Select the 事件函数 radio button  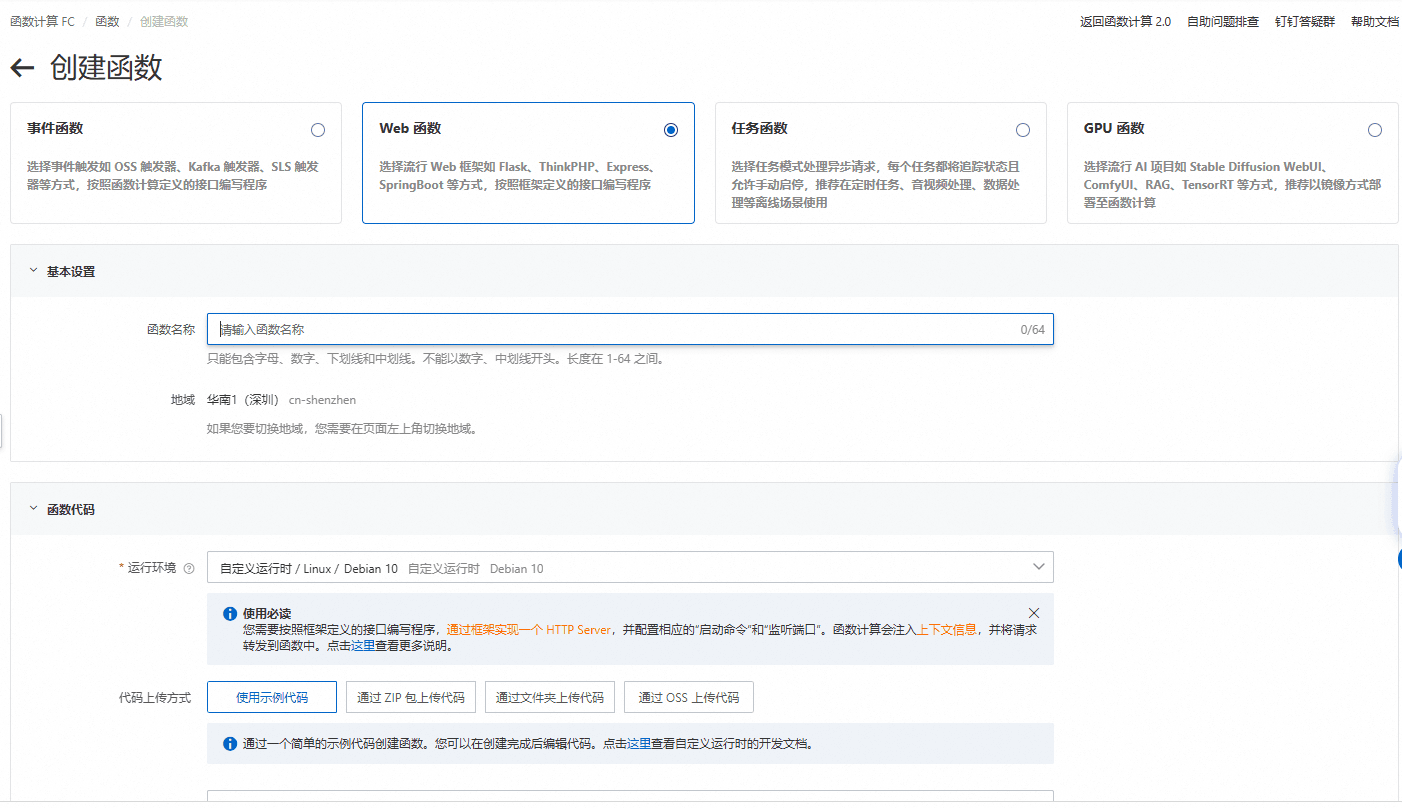point(318,130)
